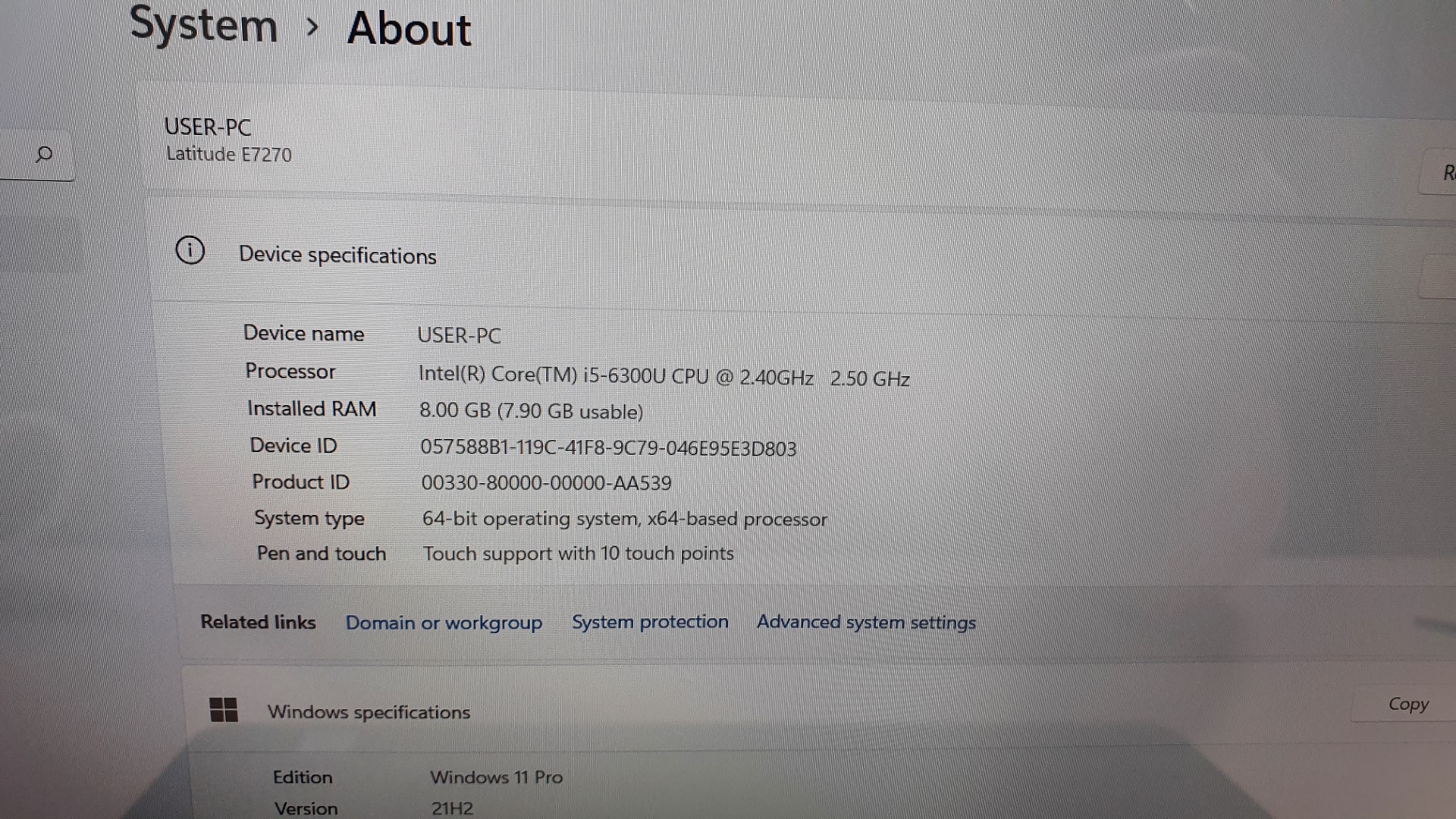1456x819 pixels.
Task: Copy the Windows specifications
Action: pos(1407,704)
